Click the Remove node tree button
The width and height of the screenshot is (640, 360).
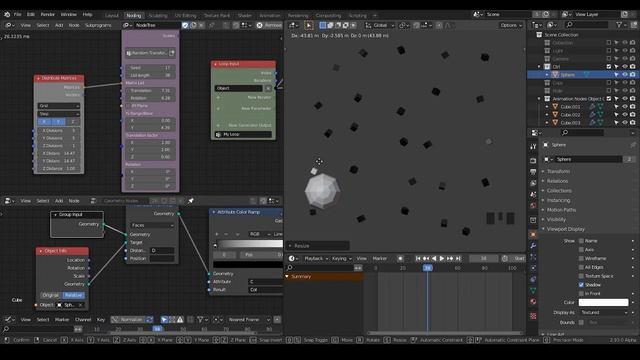(269, 25)
